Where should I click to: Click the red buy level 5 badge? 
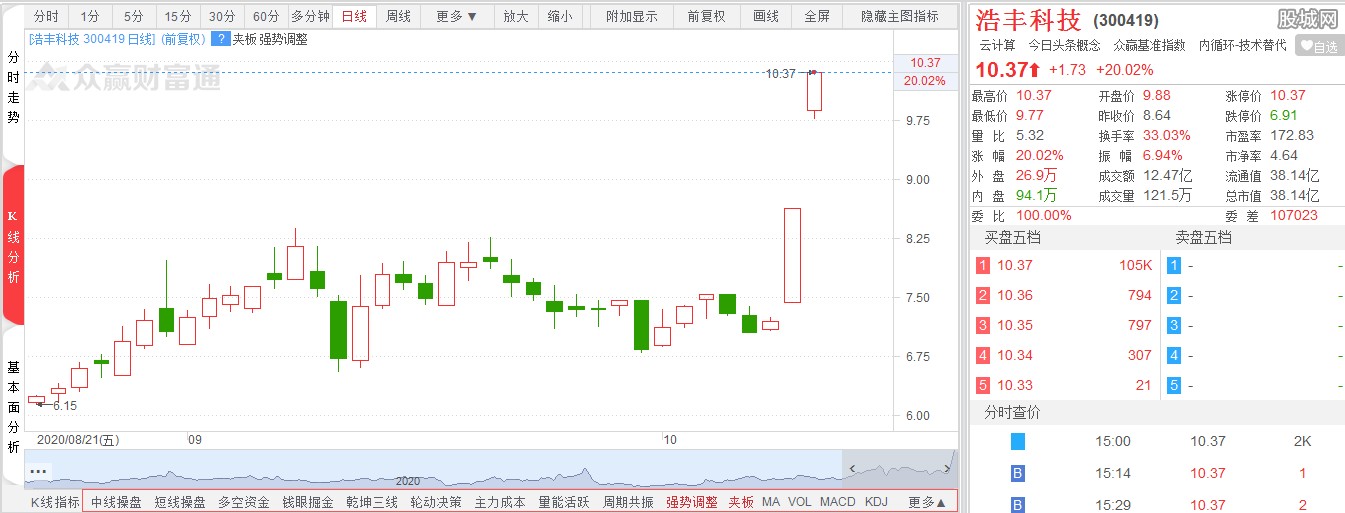(x=983, y=385)
